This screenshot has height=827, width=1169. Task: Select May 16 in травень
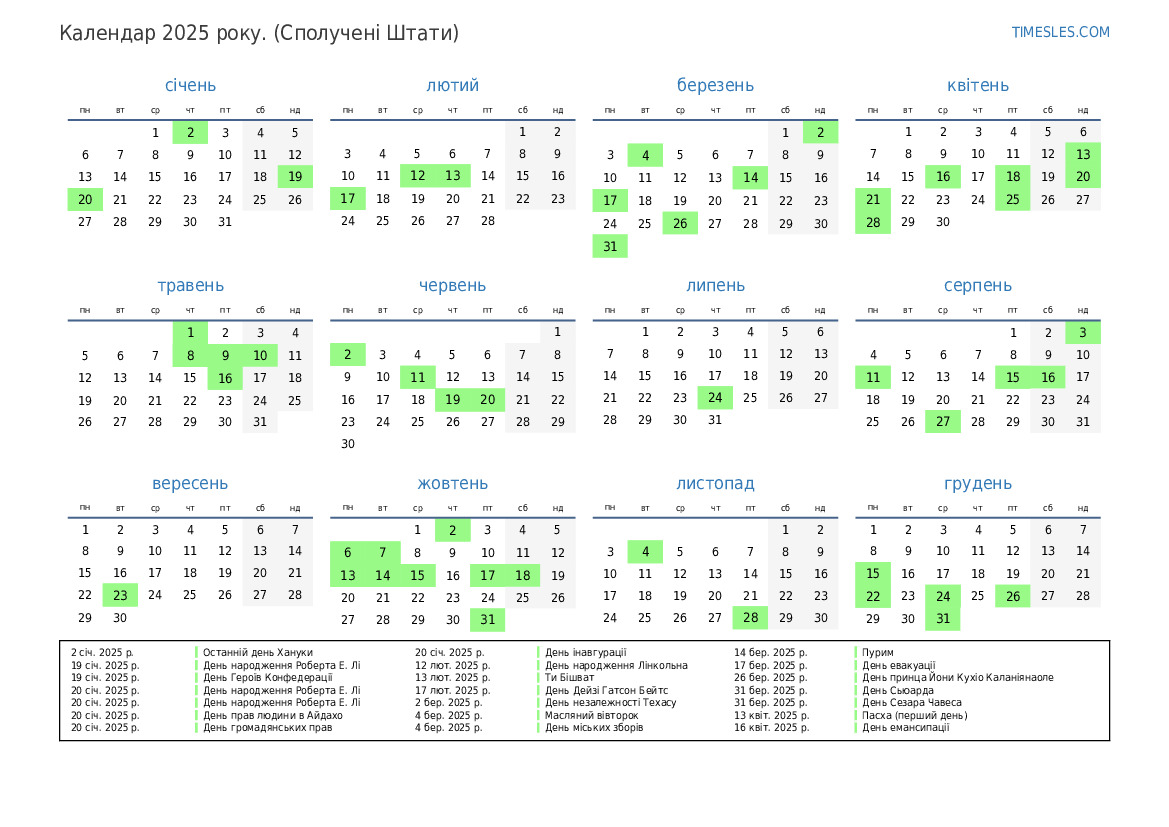tap(225, 378)
